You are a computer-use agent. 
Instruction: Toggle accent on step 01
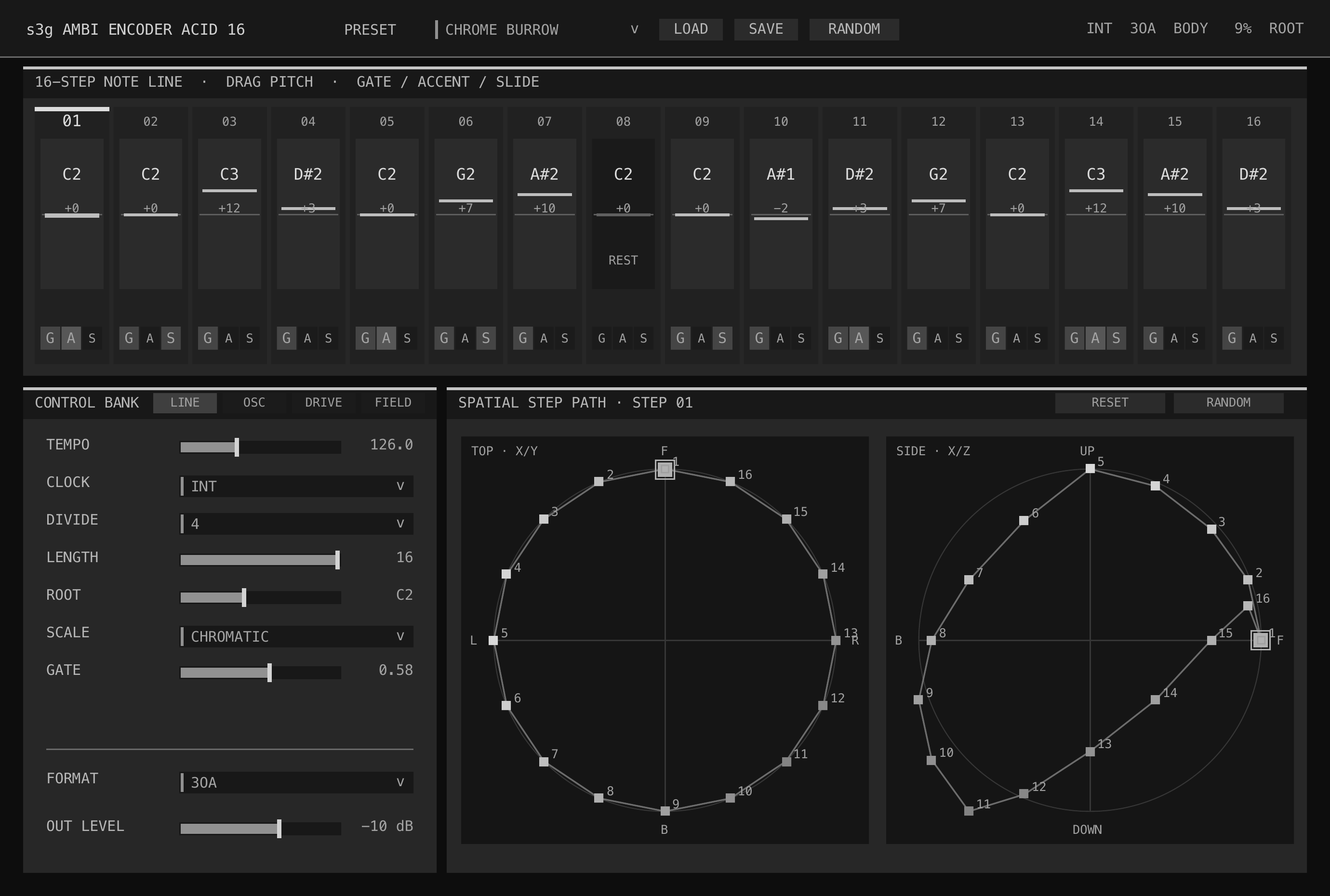coord(71,338)
